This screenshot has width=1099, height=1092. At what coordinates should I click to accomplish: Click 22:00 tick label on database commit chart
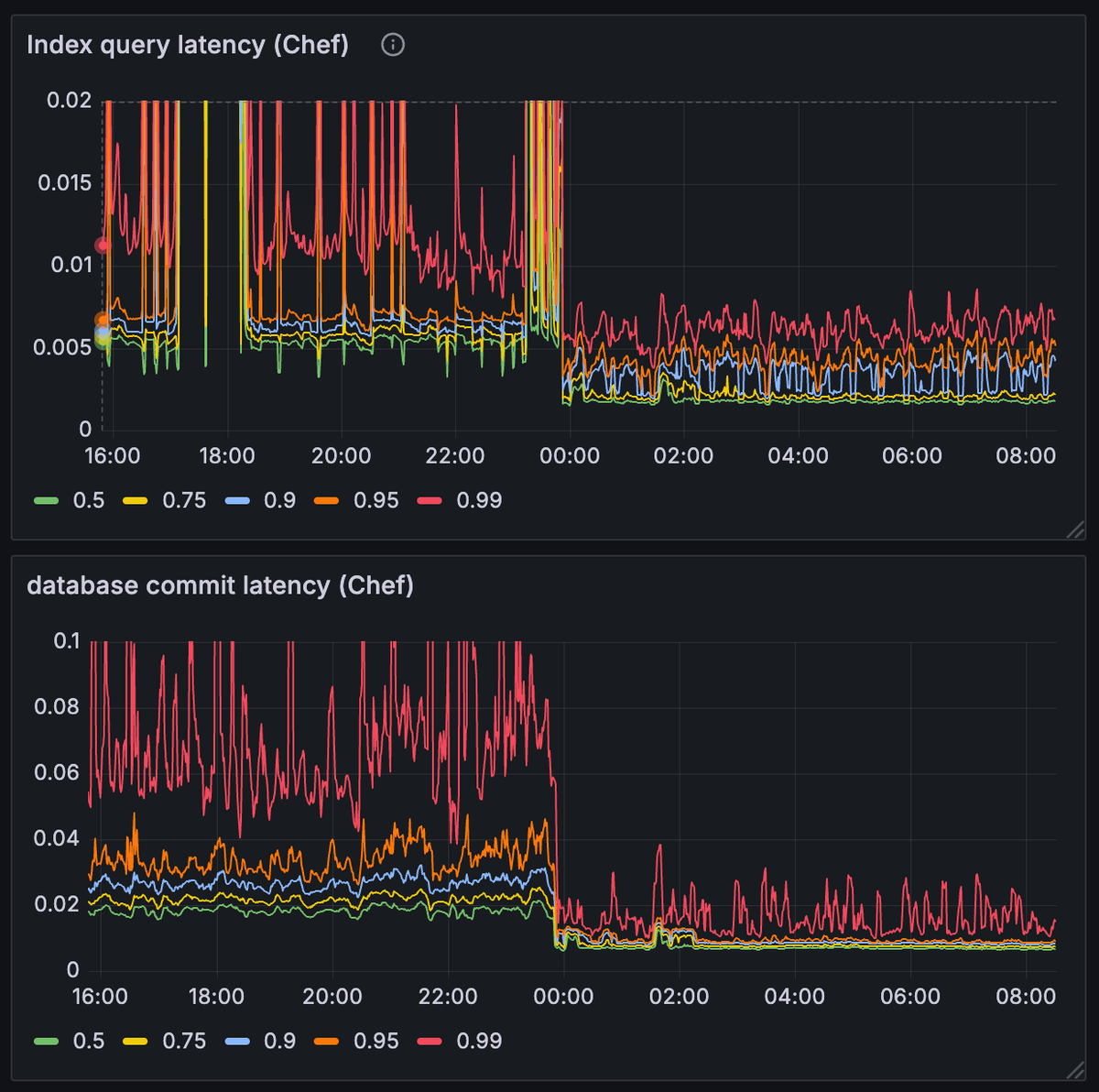[x=448, y=997]
